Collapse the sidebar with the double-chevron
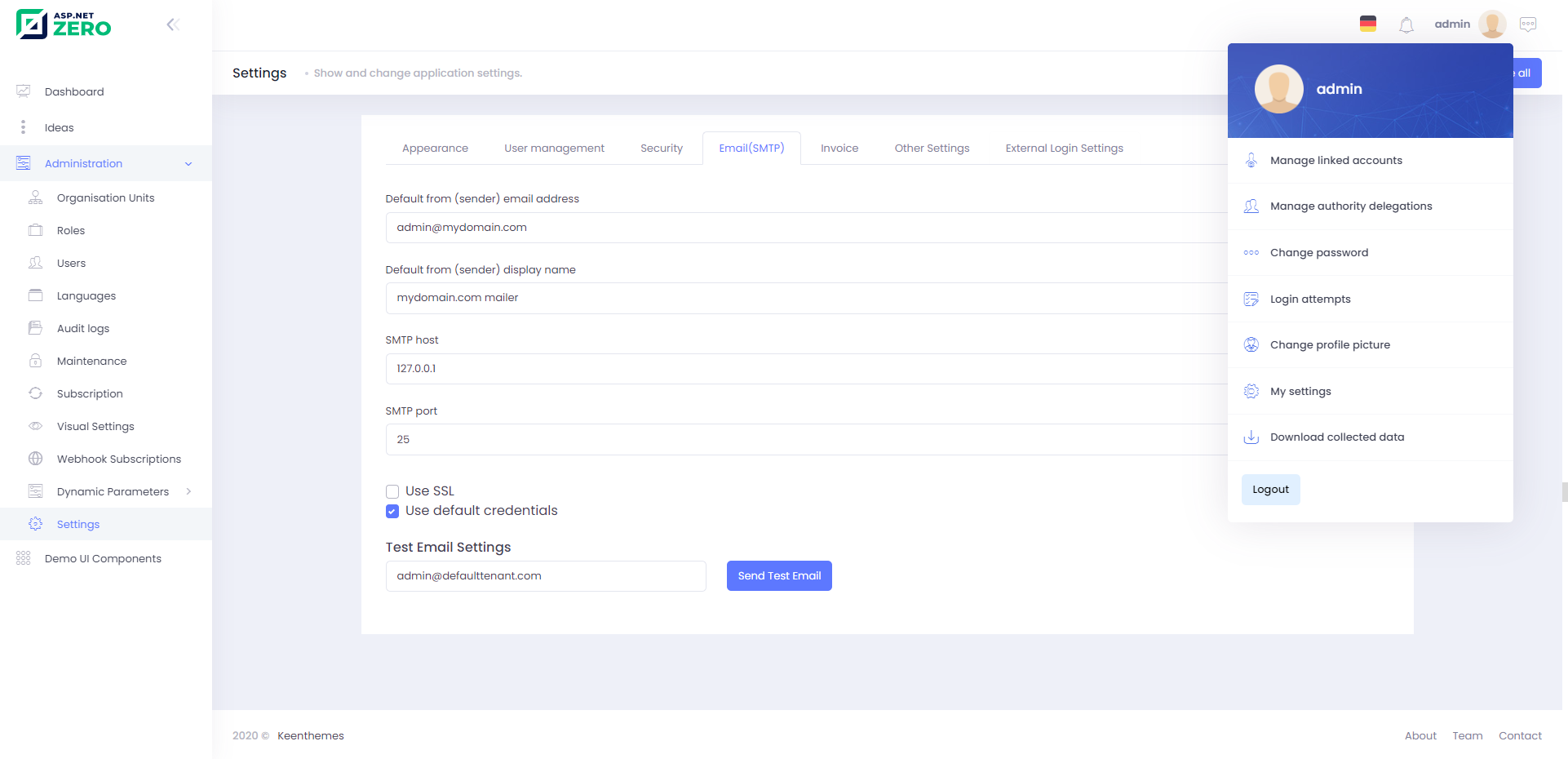Viewport: 1568px width, 759px height. click(x=174, y=24)
